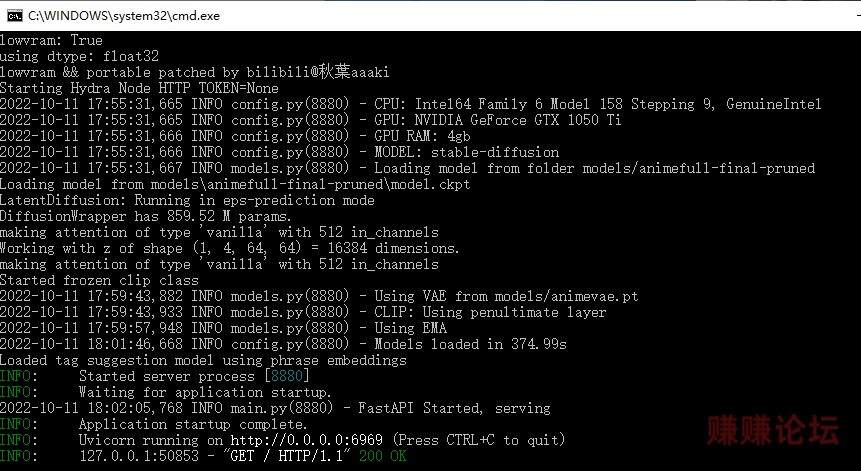This screenshot has width=861, height=471.
Task: Click the green "200 OK" status text
Action: 383,456
